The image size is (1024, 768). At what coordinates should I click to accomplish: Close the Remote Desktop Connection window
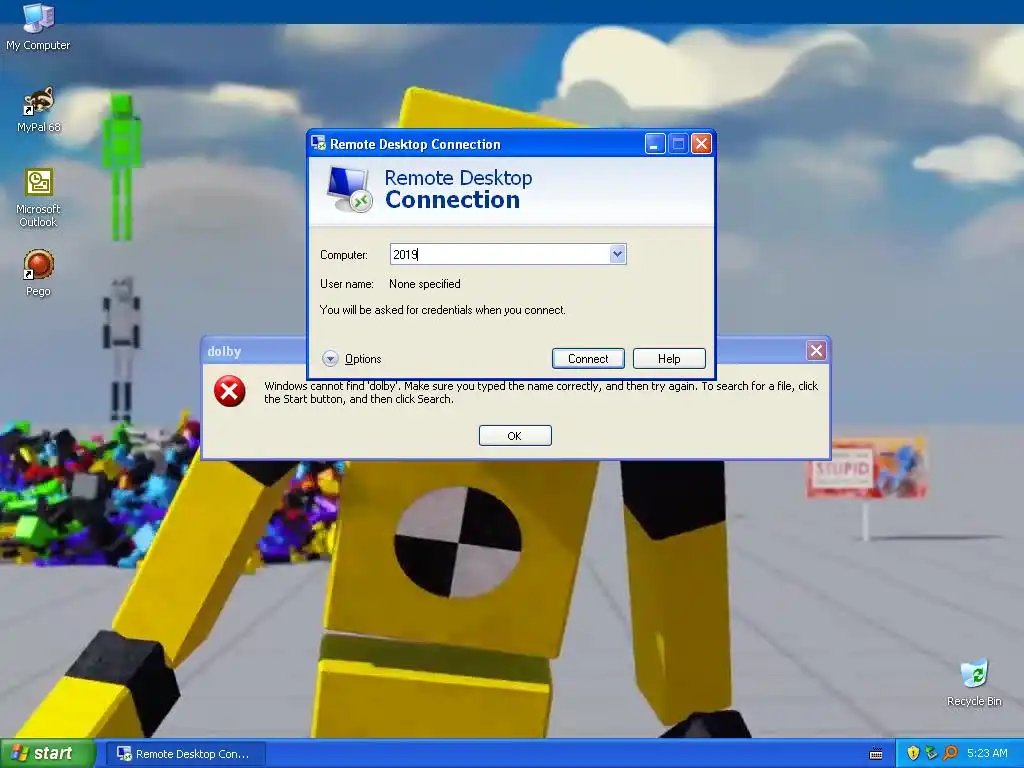click(x=701, y=144)
